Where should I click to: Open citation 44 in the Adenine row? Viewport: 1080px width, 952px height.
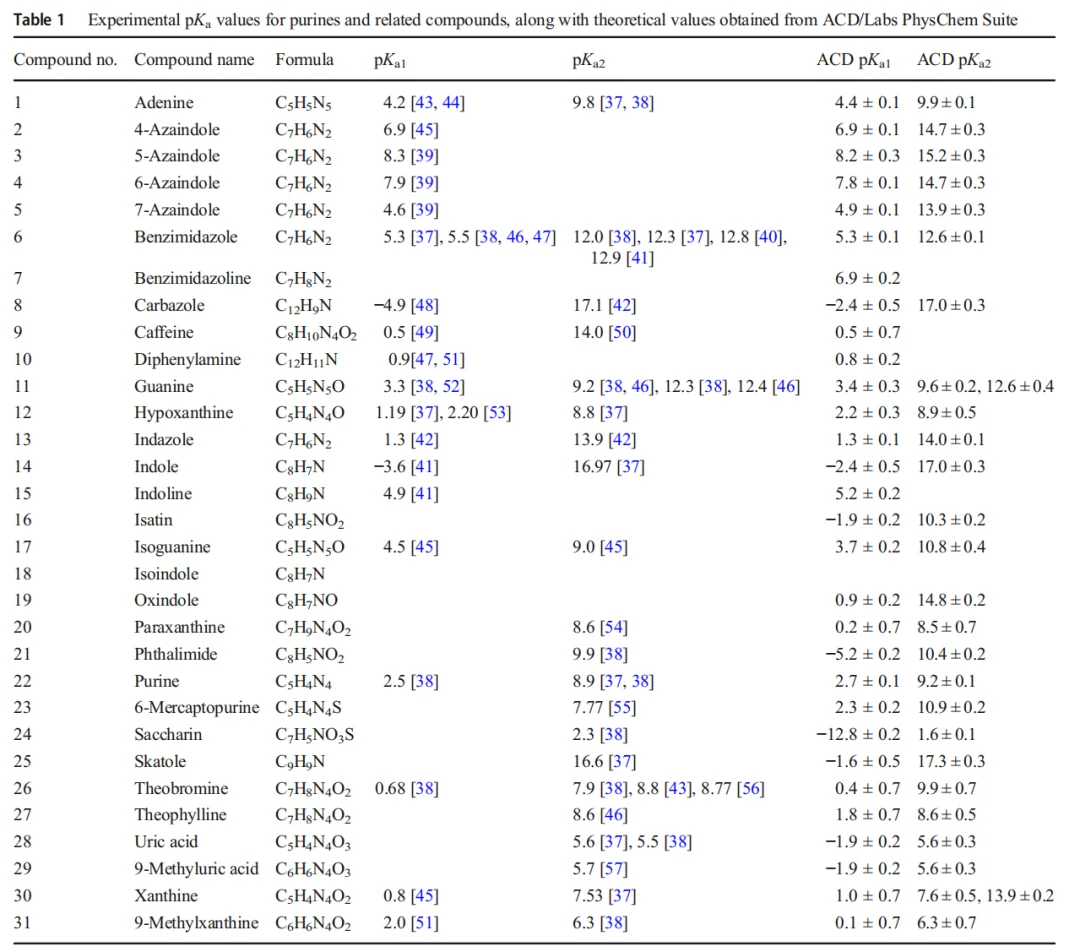pos(451,103)
